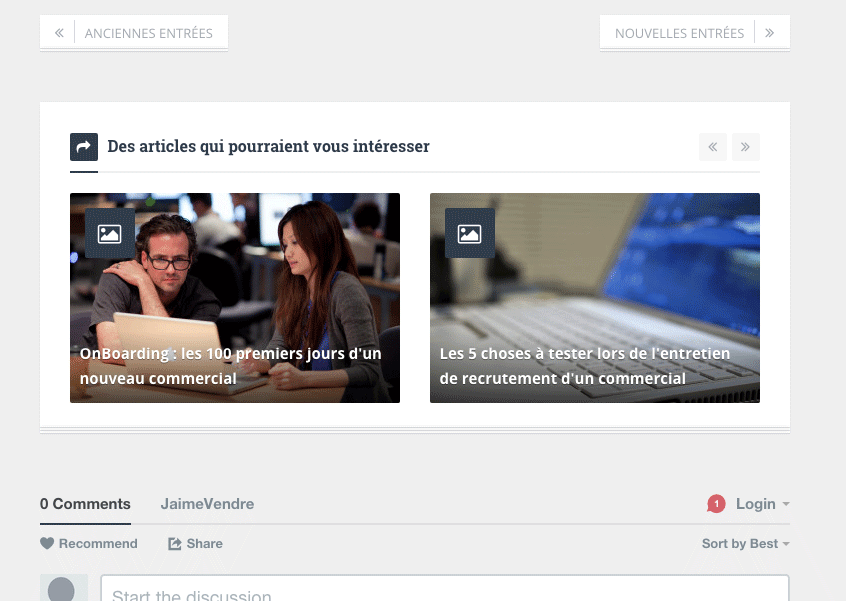Go to Anciennes Entrées
846x601 pixels.
click(x=148, y=33)
